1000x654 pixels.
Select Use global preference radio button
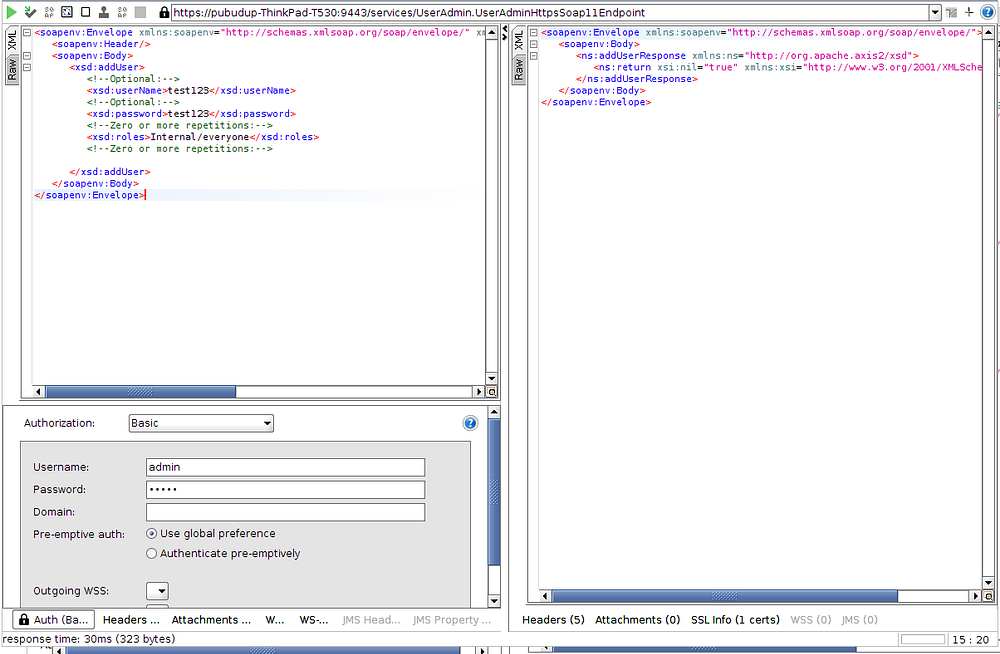(x=151, y=533)
